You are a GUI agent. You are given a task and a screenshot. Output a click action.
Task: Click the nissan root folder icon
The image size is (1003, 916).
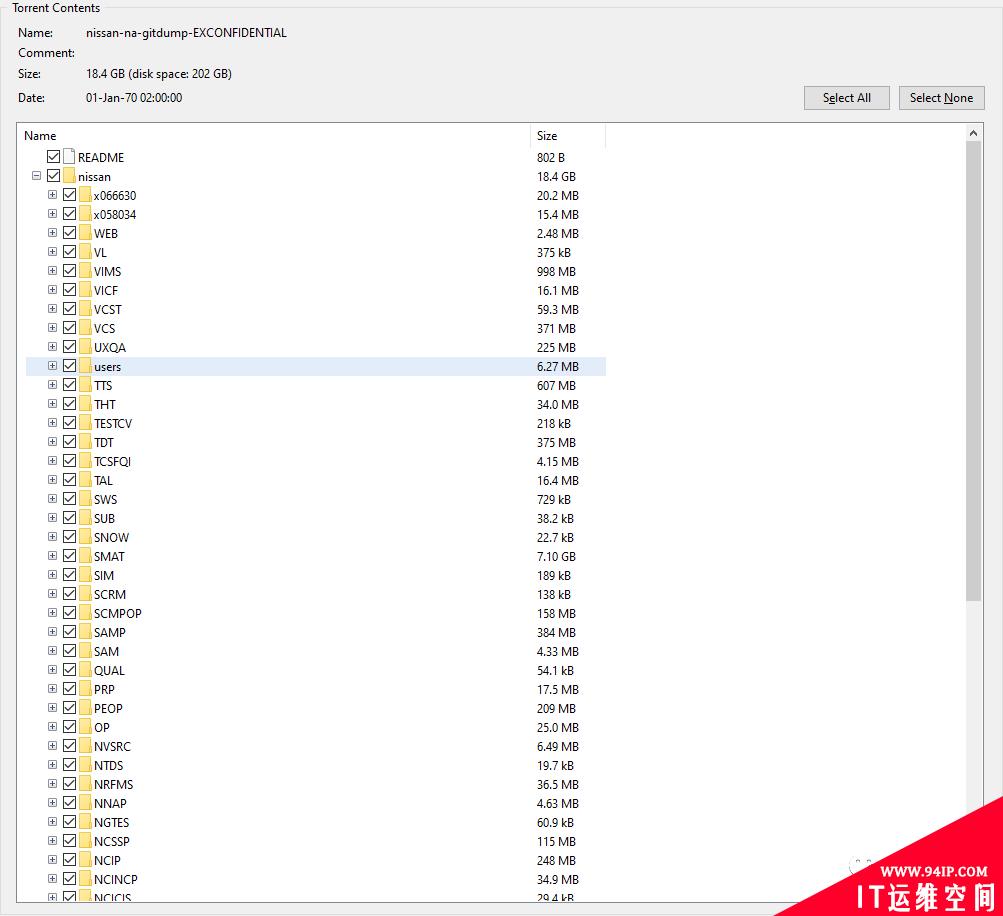point(69,176)
